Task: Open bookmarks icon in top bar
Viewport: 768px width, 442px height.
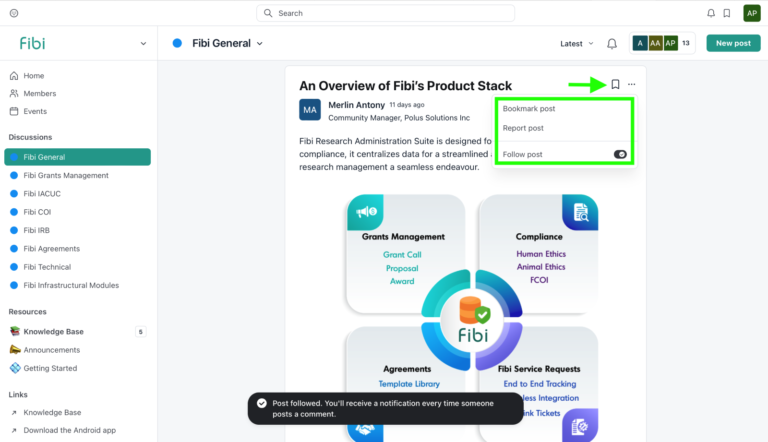Action: [727, 13]
